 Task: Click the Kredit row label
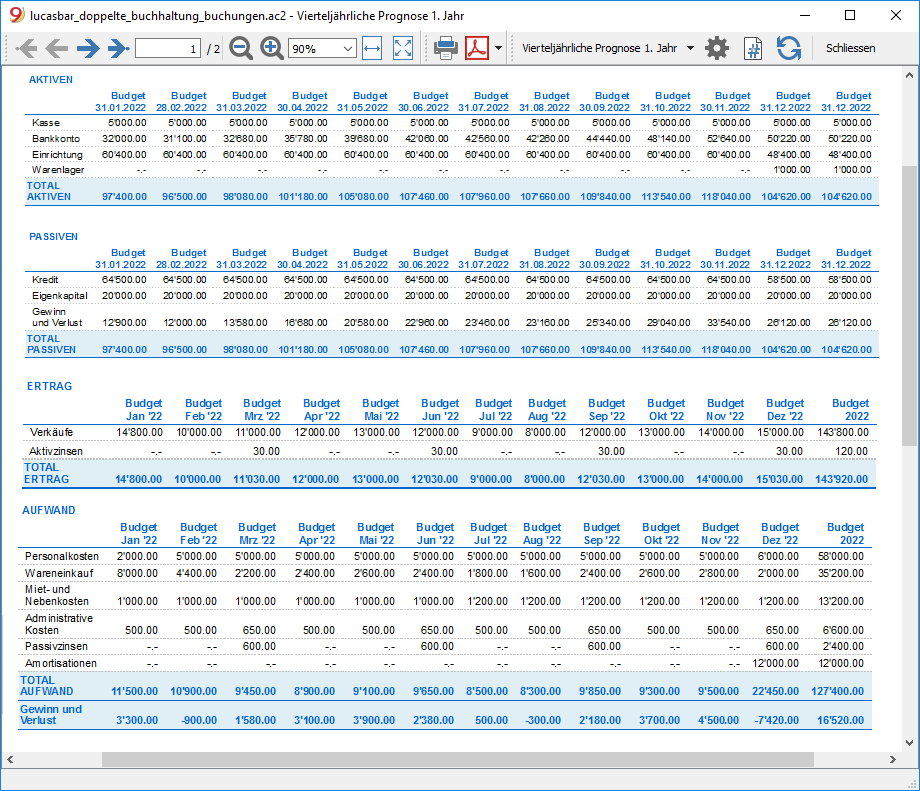point(45,279)
